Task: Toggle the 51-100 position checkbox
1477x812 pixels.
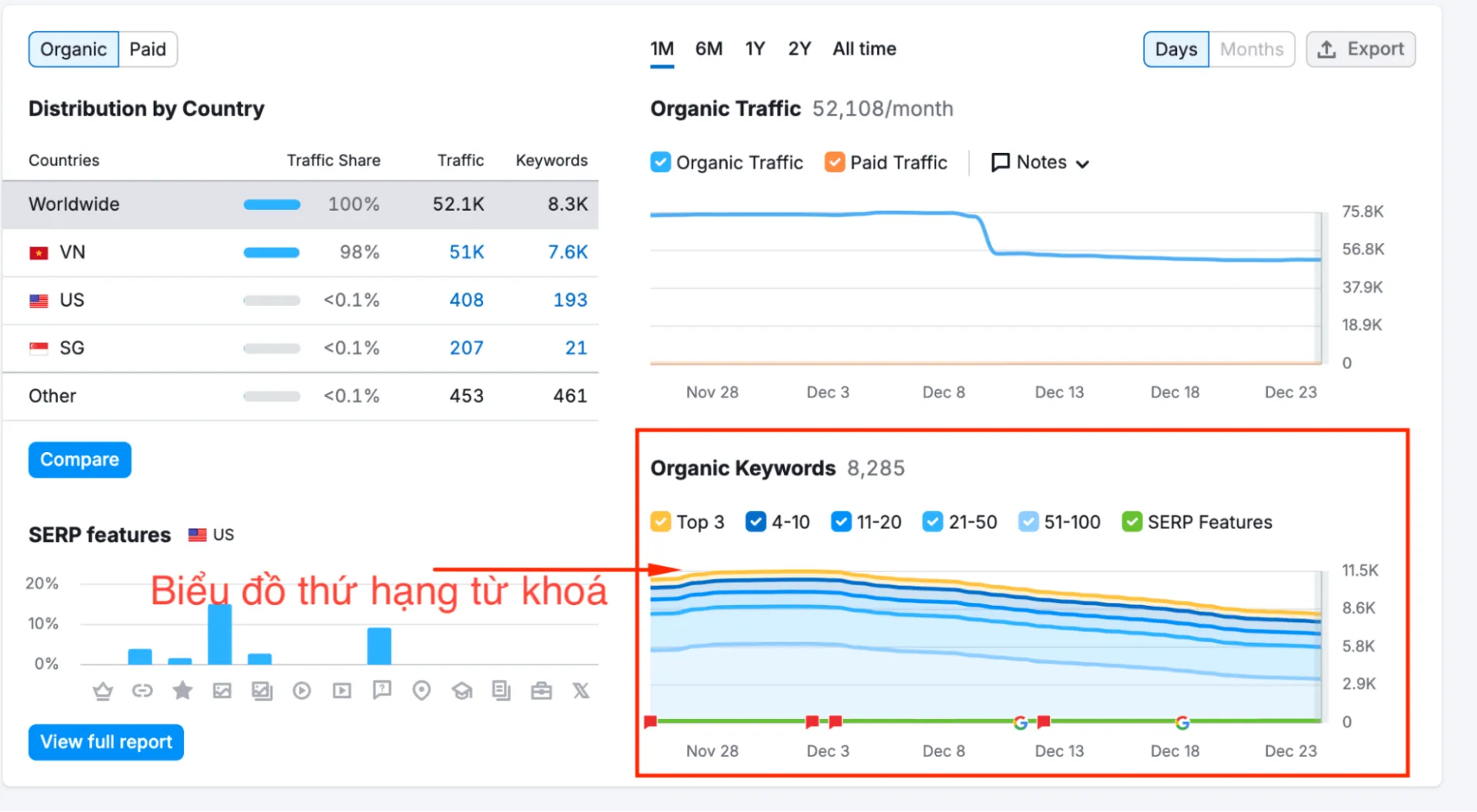Action: [1028, 521]
